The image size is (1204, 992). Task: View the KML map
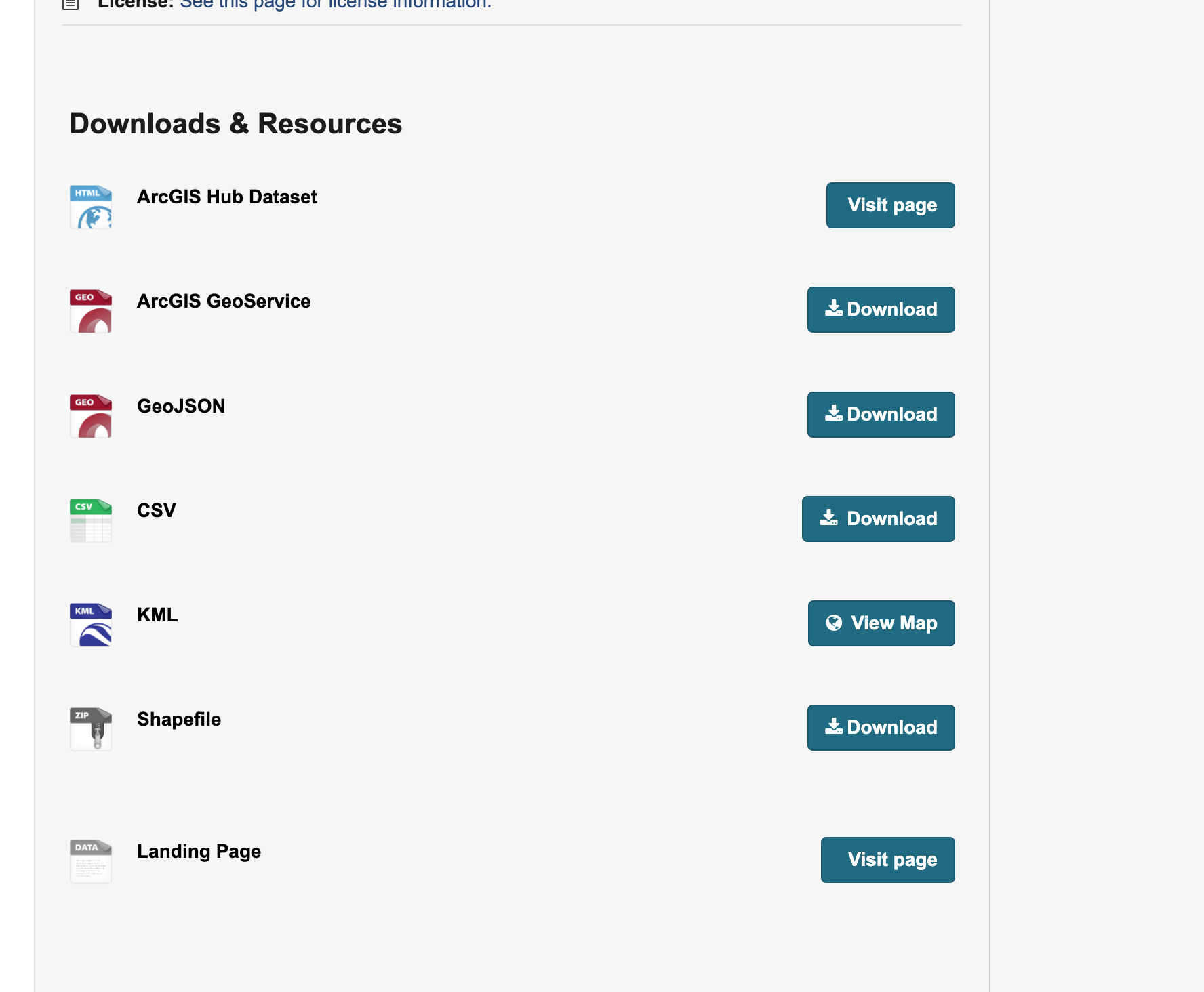[881, 623]
